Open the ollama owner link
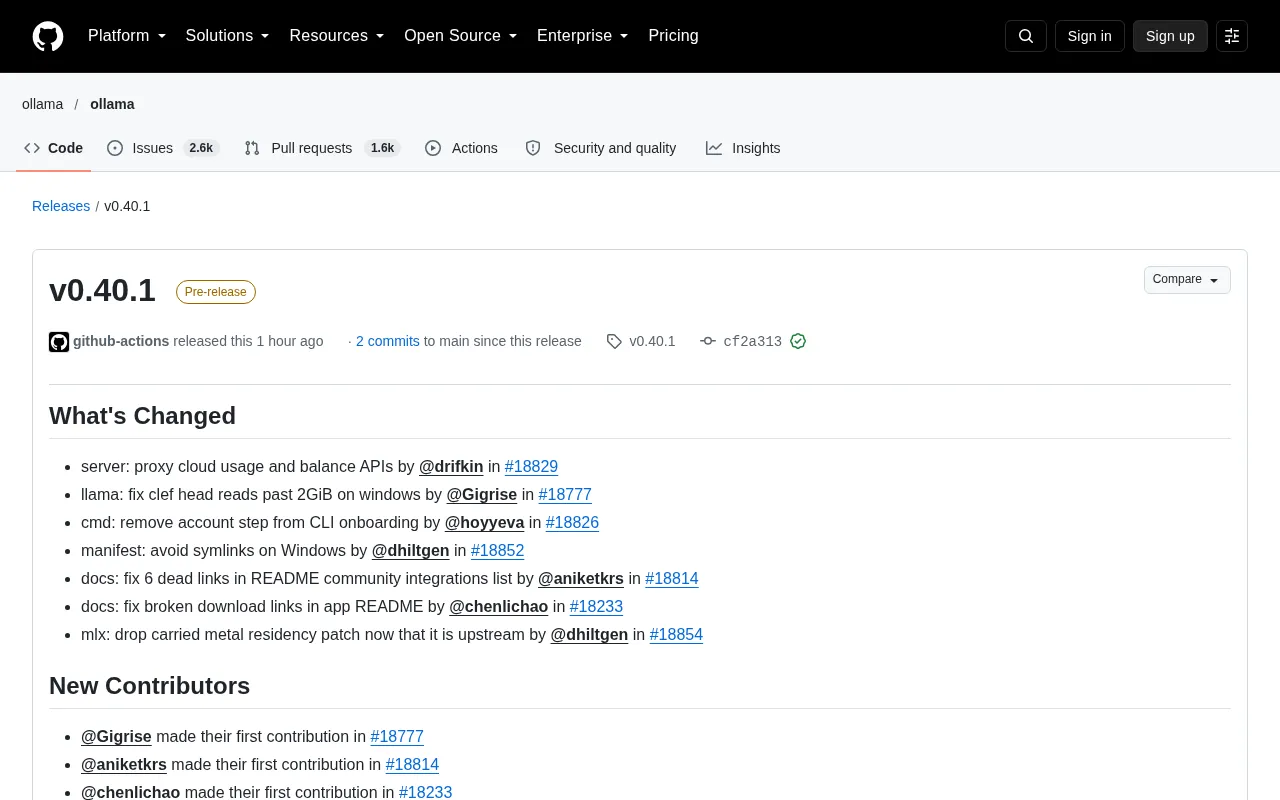 coord(42,104)
